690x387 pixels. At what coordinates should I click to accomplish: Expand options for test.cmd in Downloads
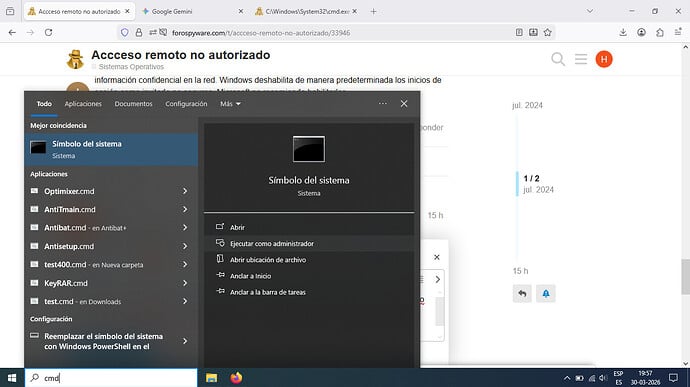(x=185, y=302)
